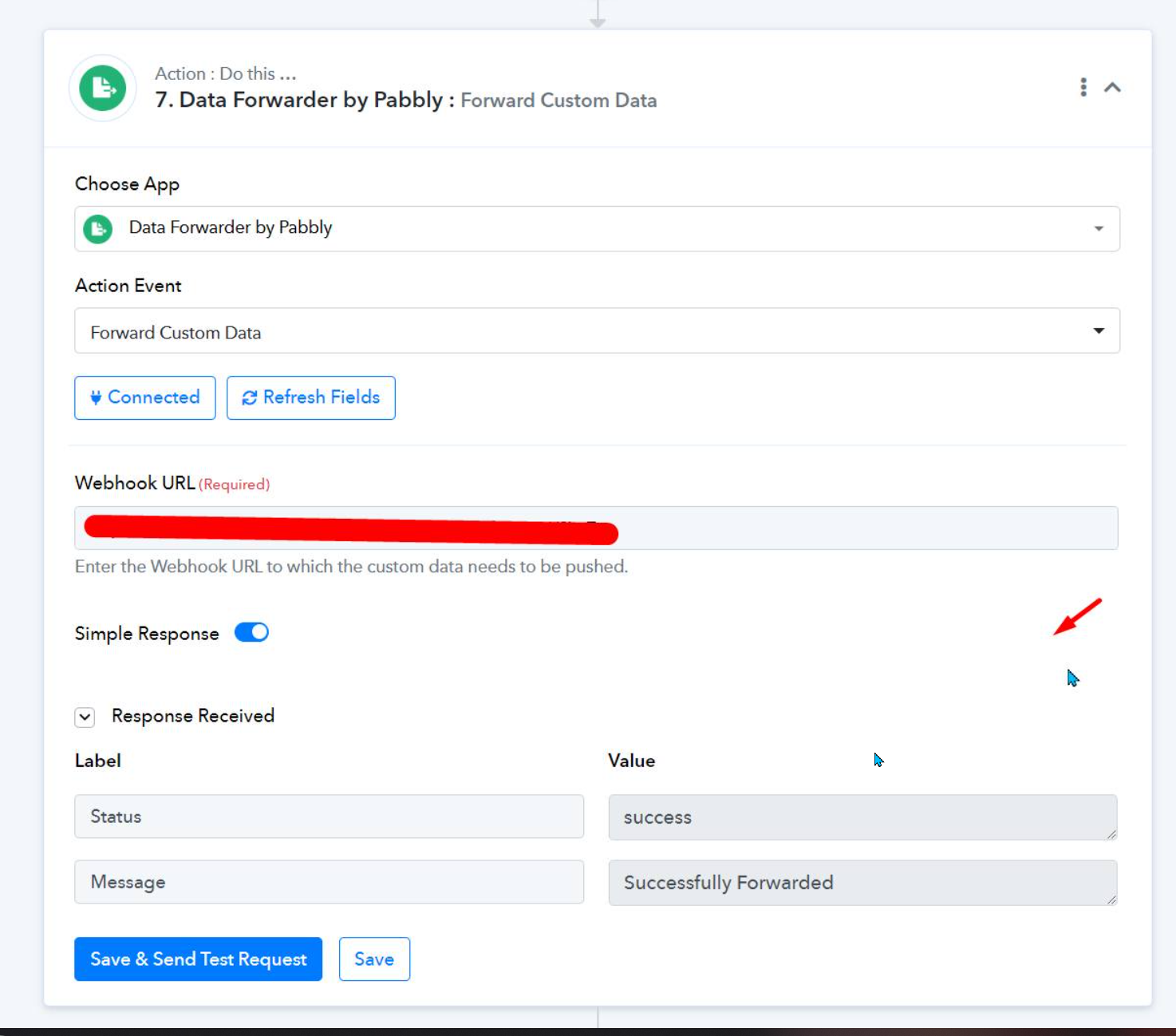The width and height of the screenshot is (1176, 1036).
Task: Click into the Webhook URL field
Action: [x=596, y=528]
